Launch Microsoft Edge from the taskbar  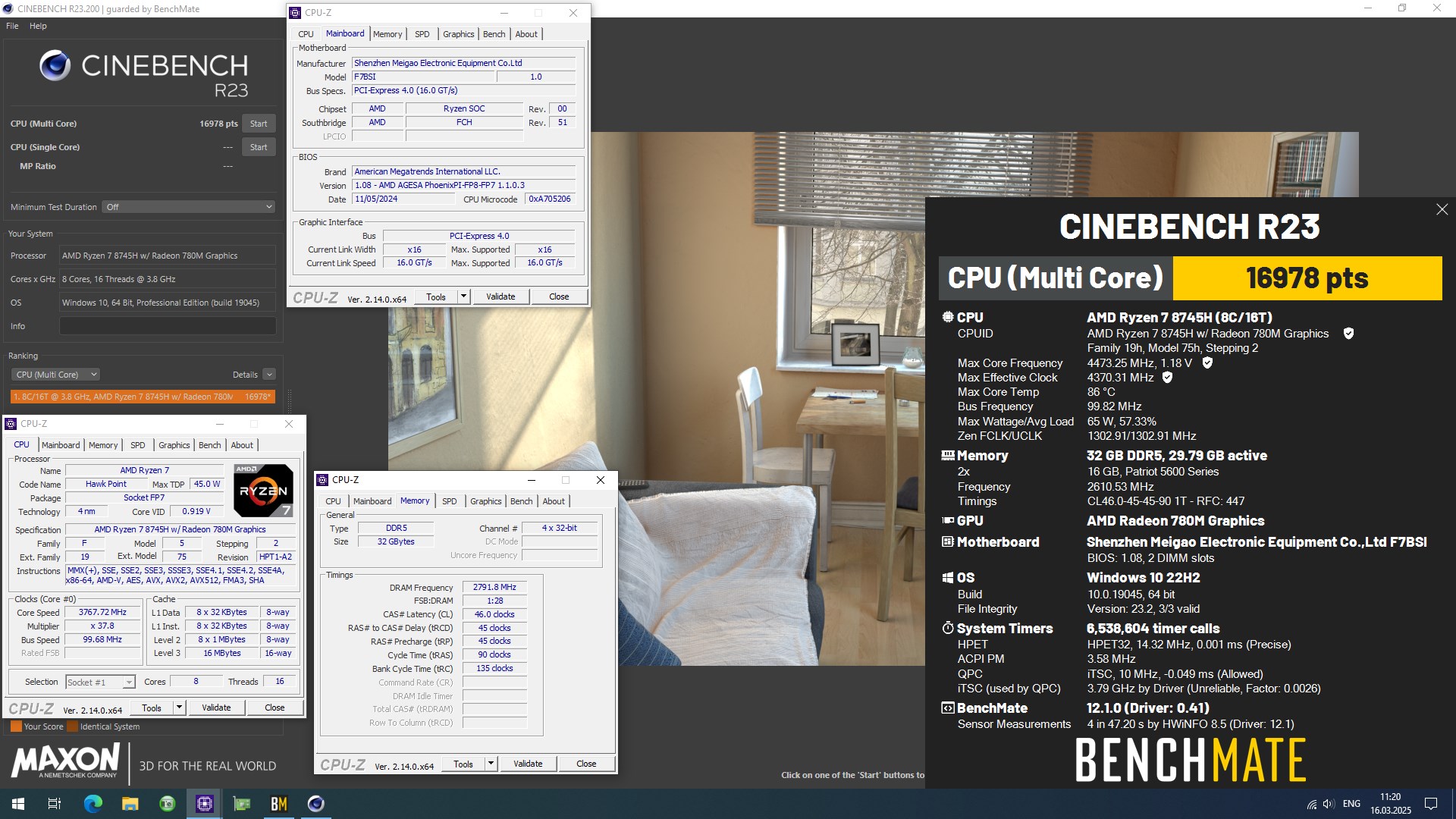93,804
